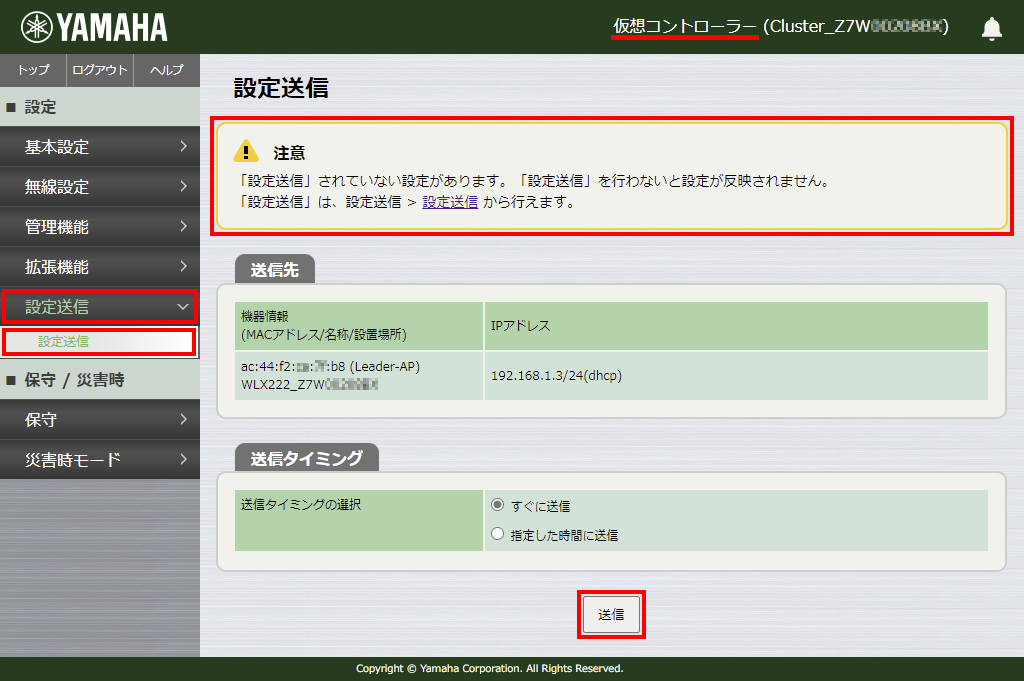Switch to the トップ tab
The height and width of the screenshot is (681, 1024).
(x=32, y=70)
